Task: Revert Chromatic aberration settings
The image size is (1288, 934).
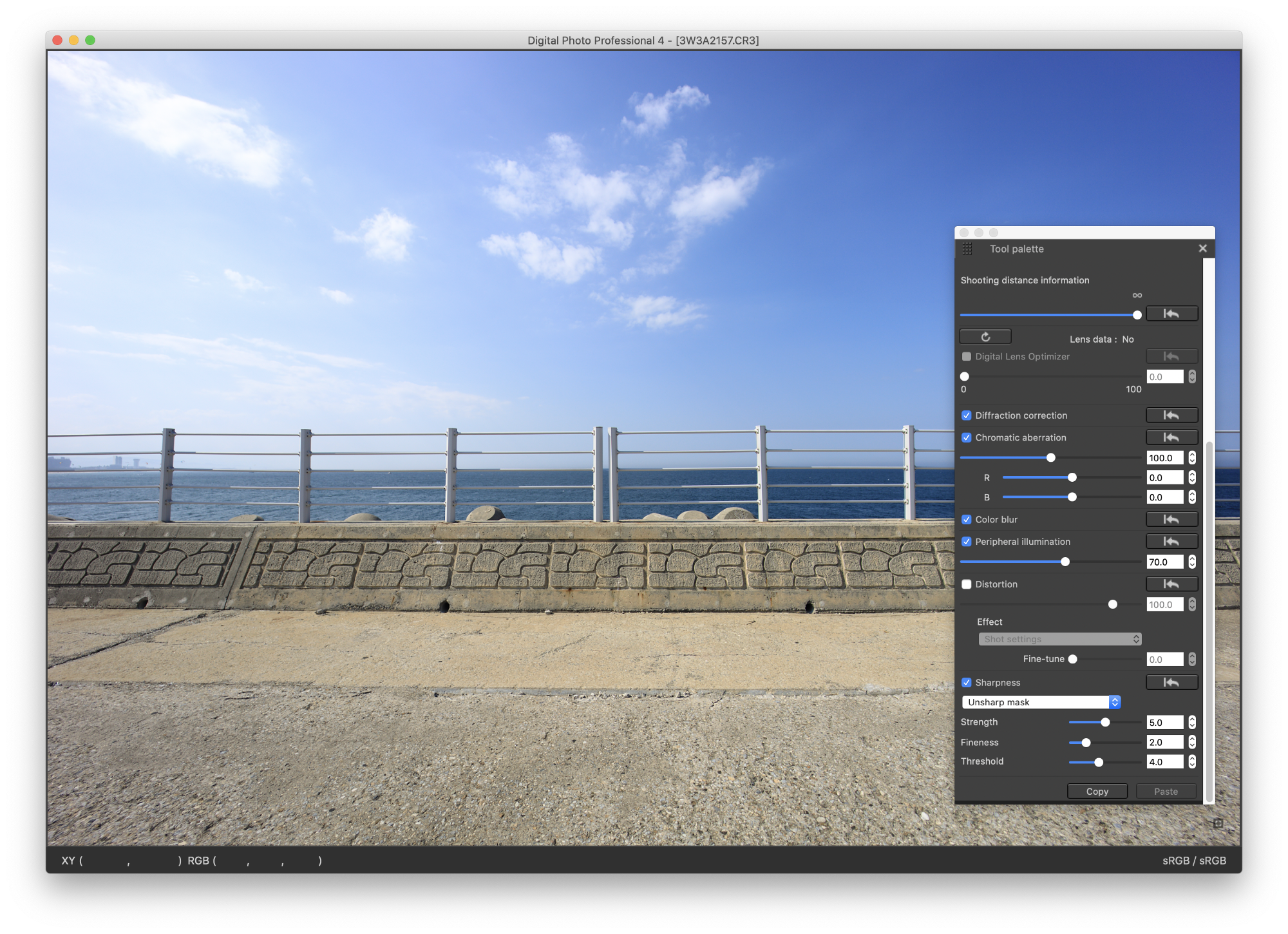Action: click(1171, 437)
